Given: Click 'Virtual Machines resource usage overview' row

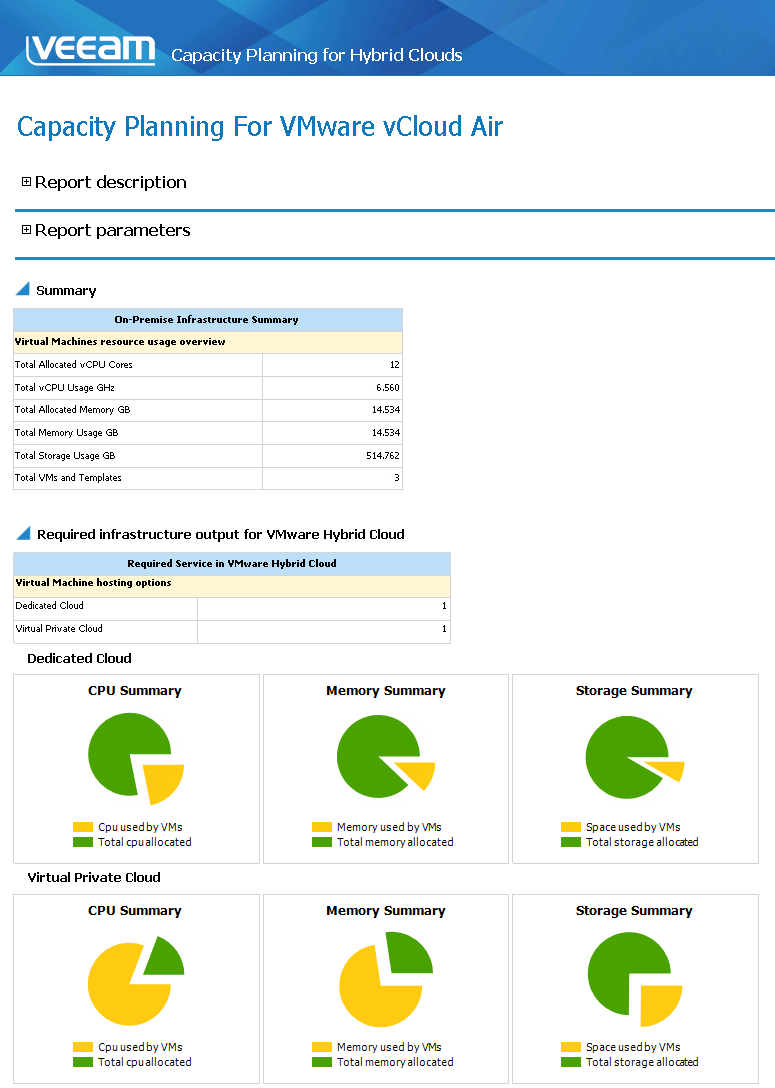Looking at the screenshot, I should coord(207,342).
